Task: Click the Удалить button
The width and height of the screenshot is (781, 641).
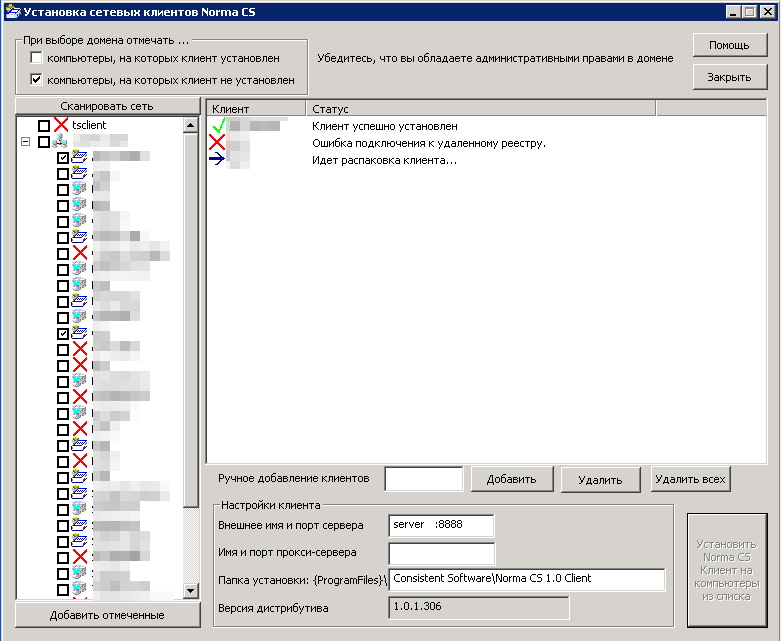Action: pyautogui.click(x=600, y=480)
